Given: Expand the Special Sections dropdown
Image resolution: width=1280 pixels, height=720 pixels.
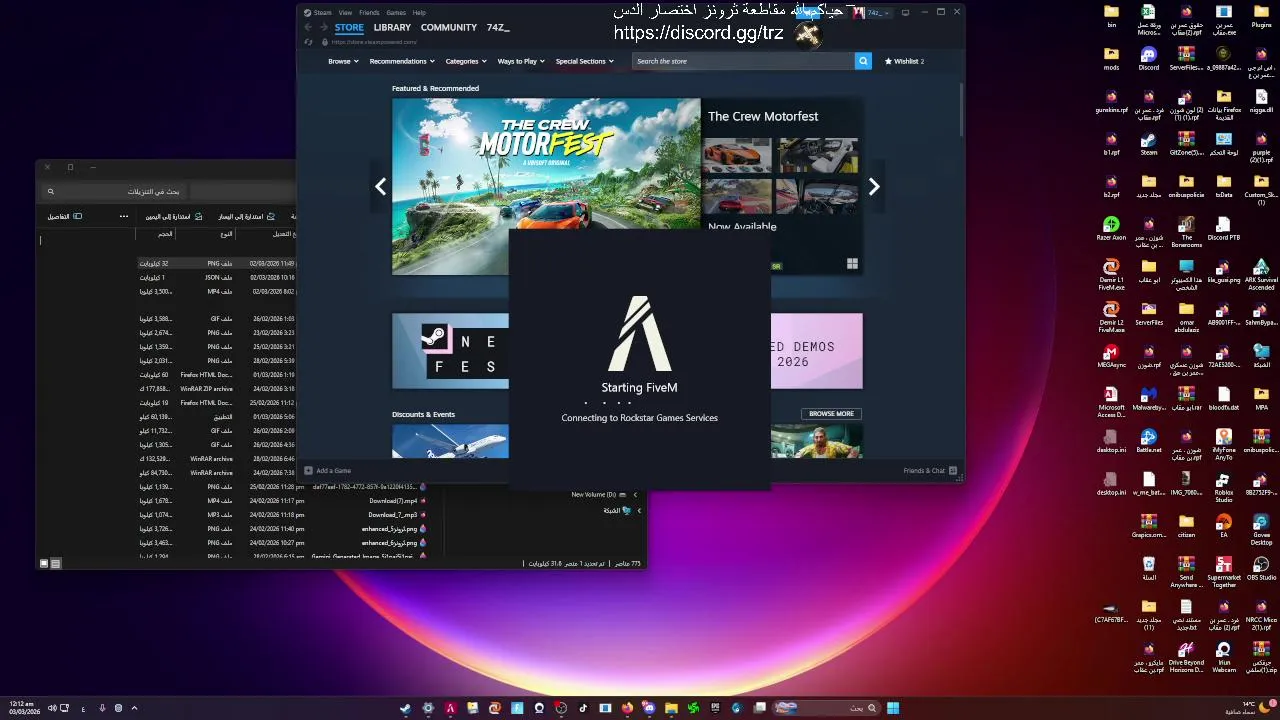Looking at the screenshot, I should coord(584,61).
